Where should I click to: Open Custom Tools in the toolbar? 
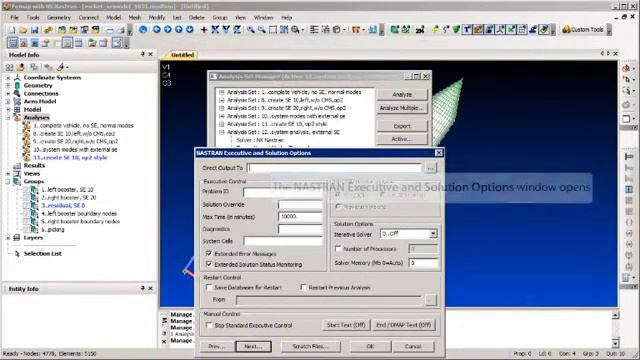click(x=583, y=29)
